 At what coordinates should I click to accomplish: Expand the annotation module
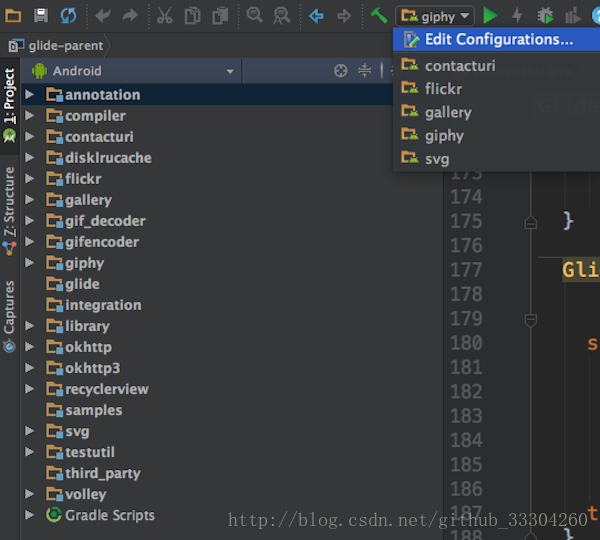pyautogui.click(x=29, y=95)
